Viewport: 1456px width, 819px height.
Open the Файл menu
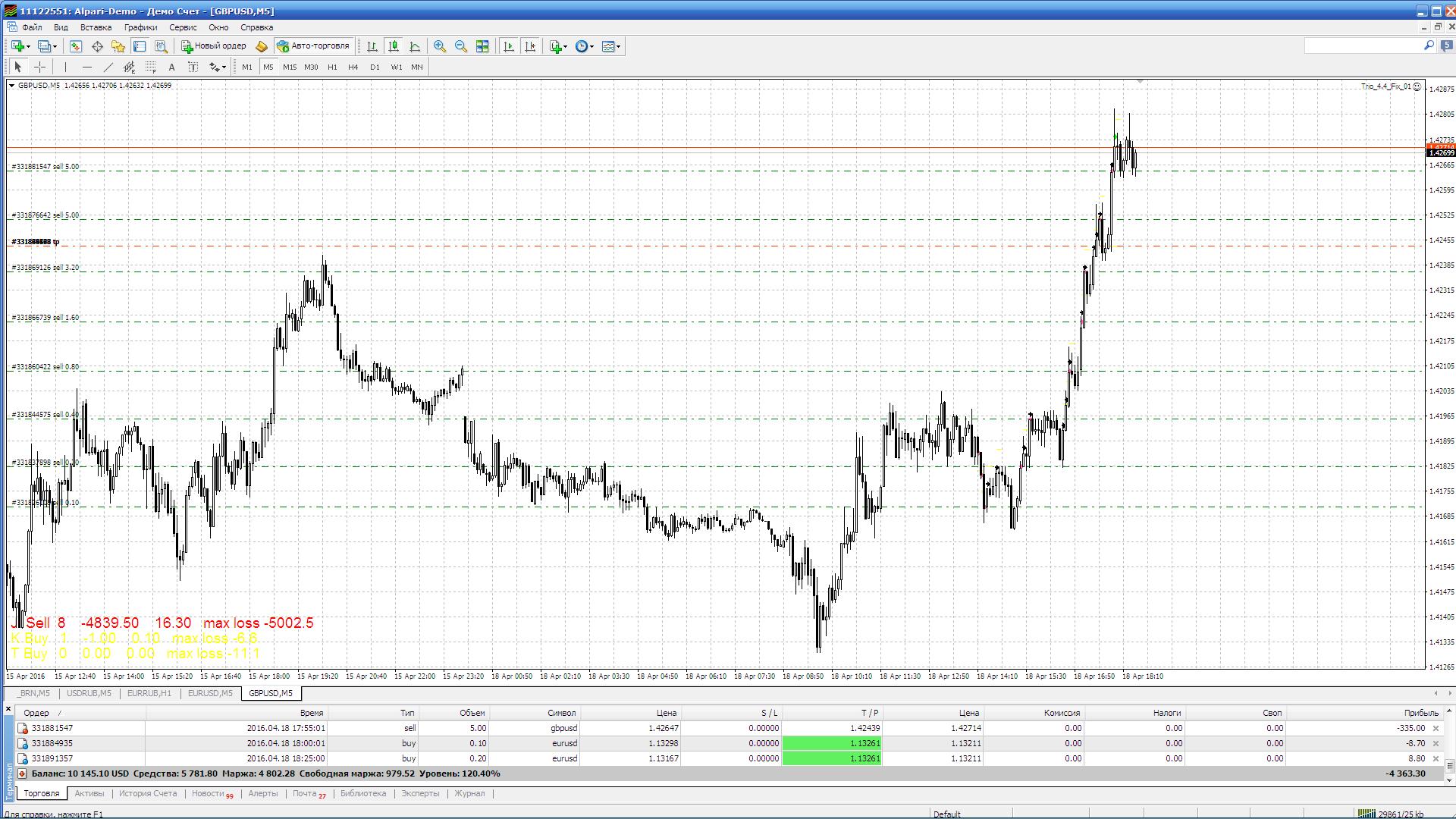pyautogui.click(x=32, y=27)
